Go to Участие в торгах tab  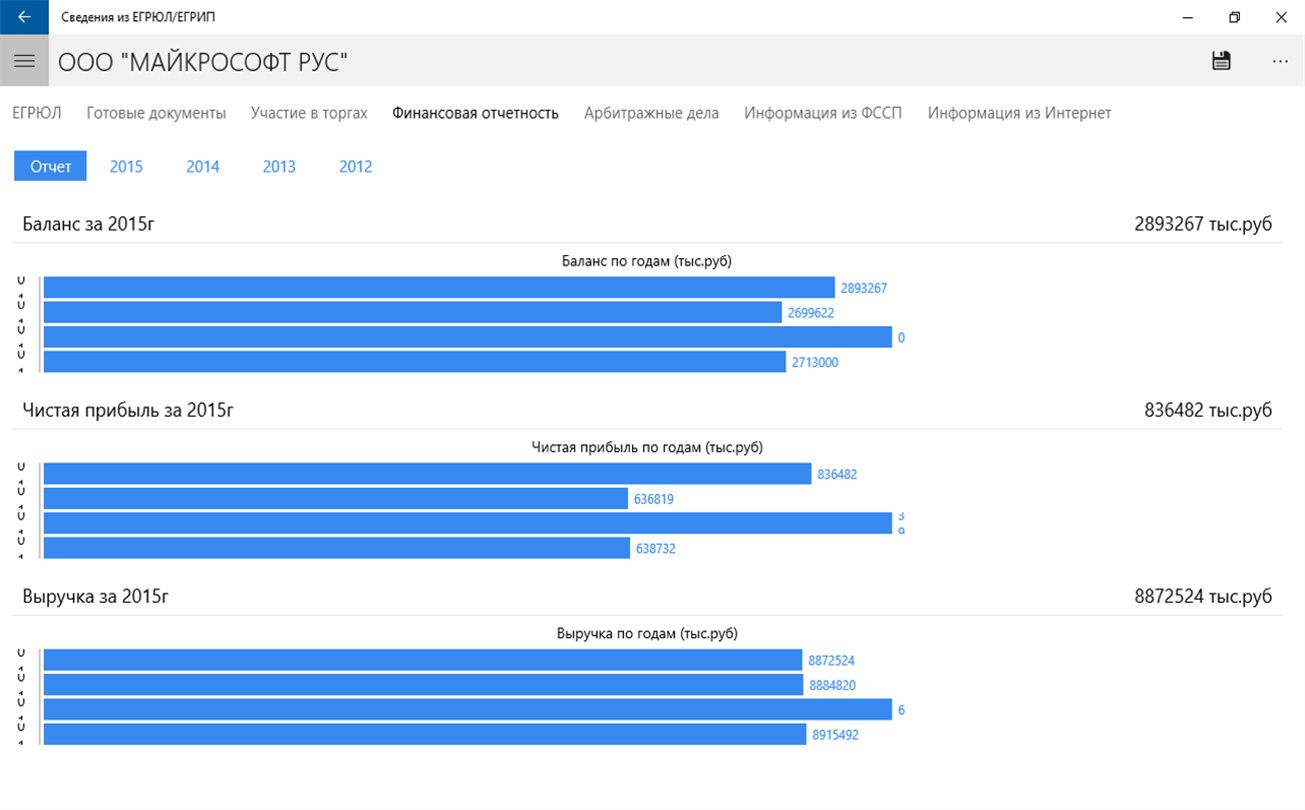309,113
